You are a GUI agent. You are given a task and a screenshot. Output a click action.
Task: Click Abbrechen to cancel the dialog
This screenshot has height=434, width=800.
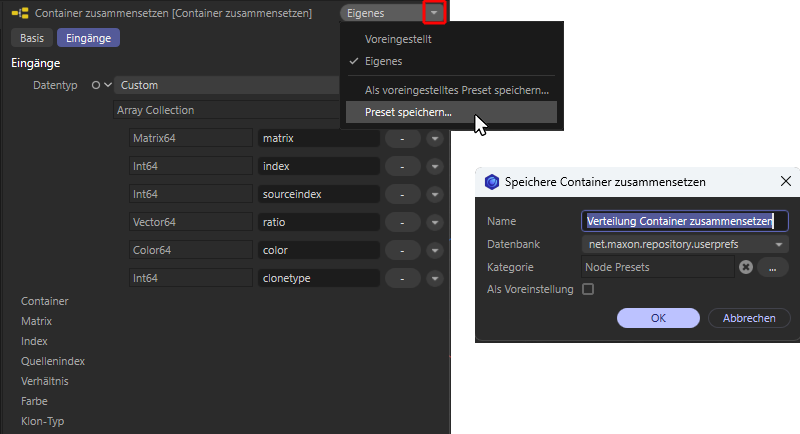click(x=749, y=318)
